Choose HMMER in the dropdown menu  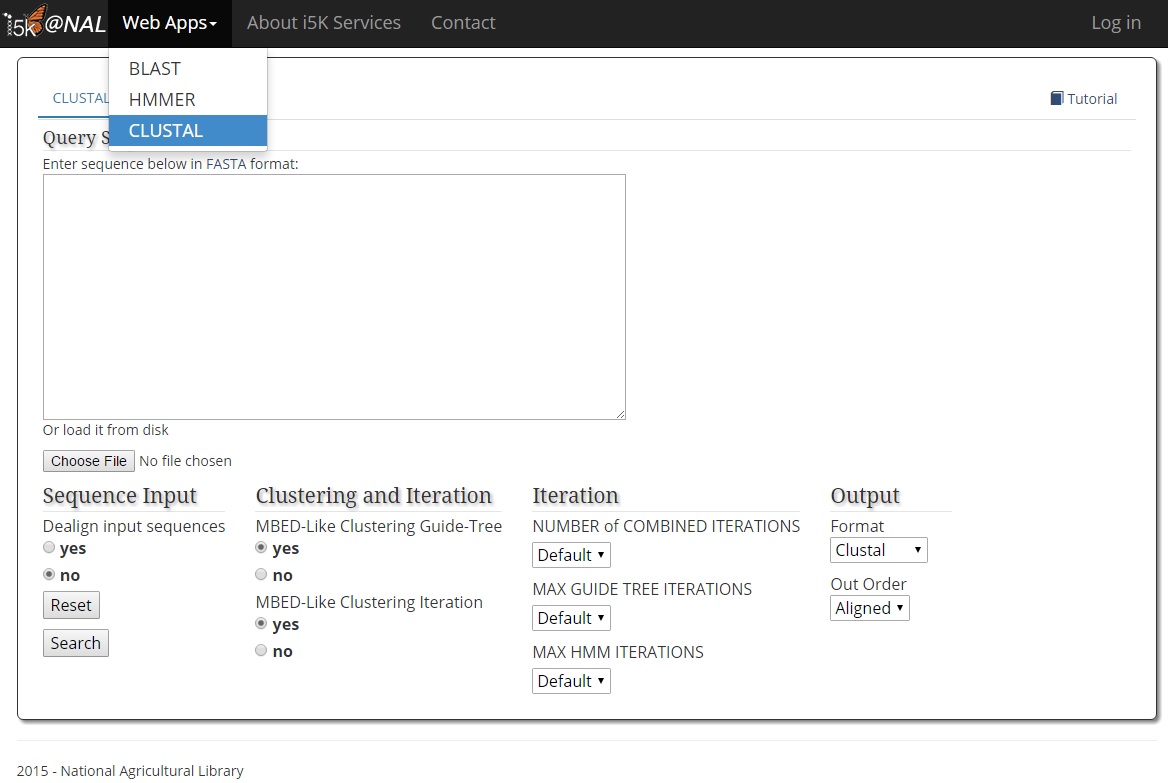point(162,100)
